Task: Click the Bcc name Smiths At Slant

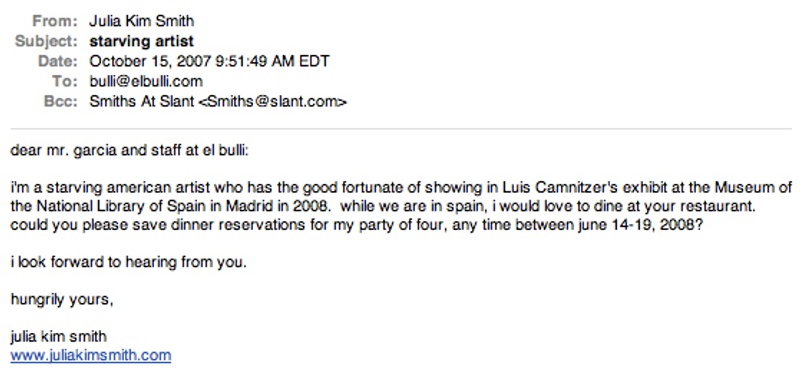Action: point(142,102)
